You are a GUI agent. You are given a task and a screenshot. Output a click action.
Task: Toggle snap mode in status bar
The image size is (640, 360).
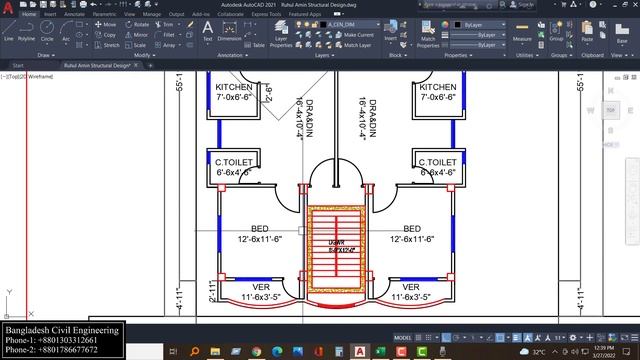tap(428, 338)
